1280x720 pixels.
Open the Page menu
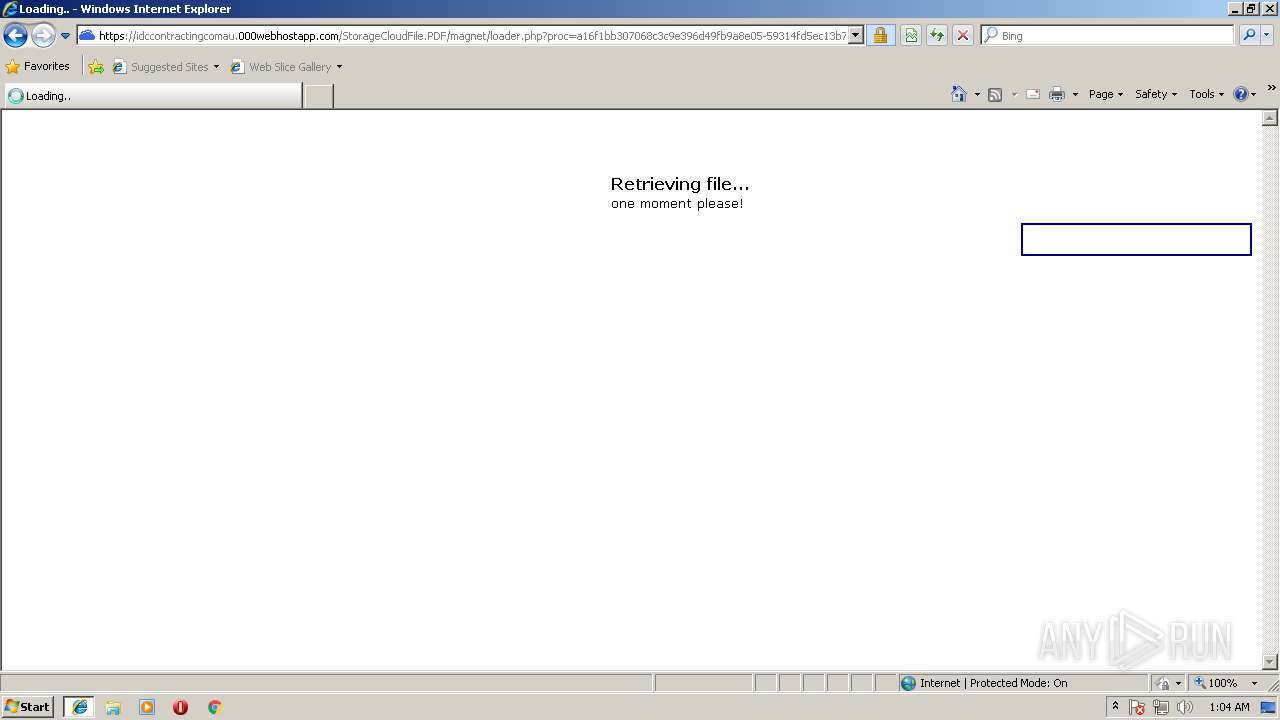(1105, 94)
